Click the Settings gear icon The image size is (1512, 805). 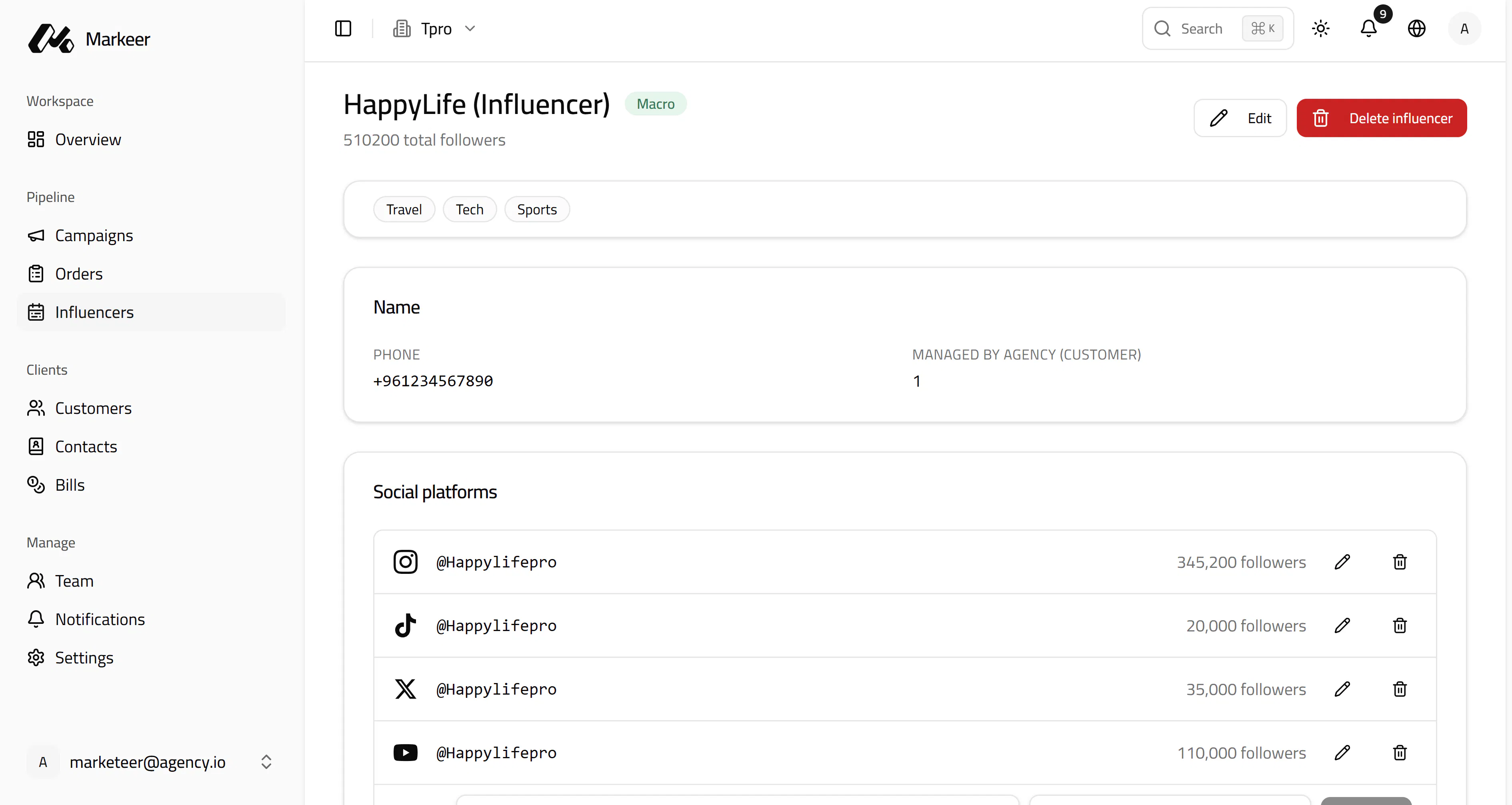(x=36, y=658)
